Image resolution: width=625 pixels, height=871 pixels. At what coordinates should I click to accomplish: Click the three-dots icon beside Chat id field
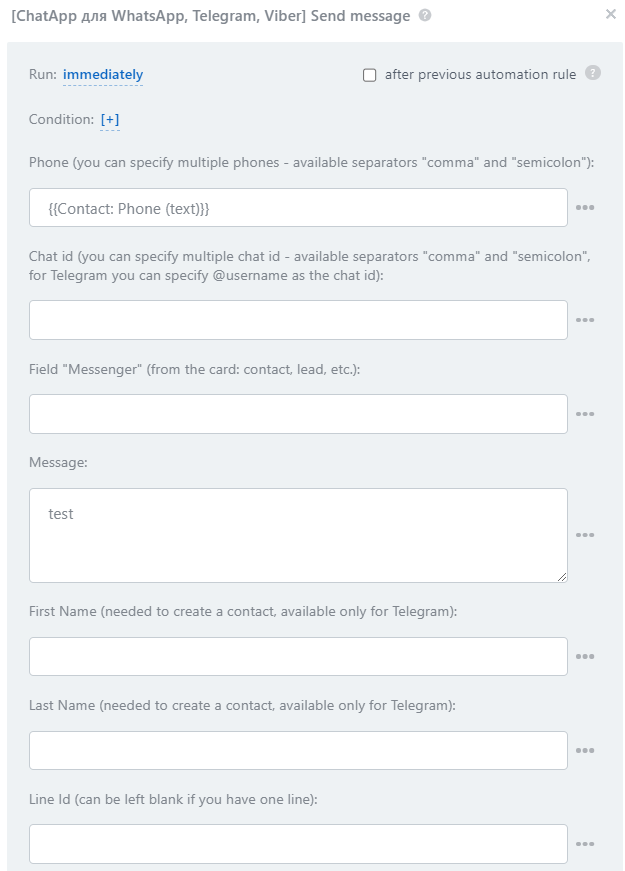pyautogui.click(x=585, y=320)
